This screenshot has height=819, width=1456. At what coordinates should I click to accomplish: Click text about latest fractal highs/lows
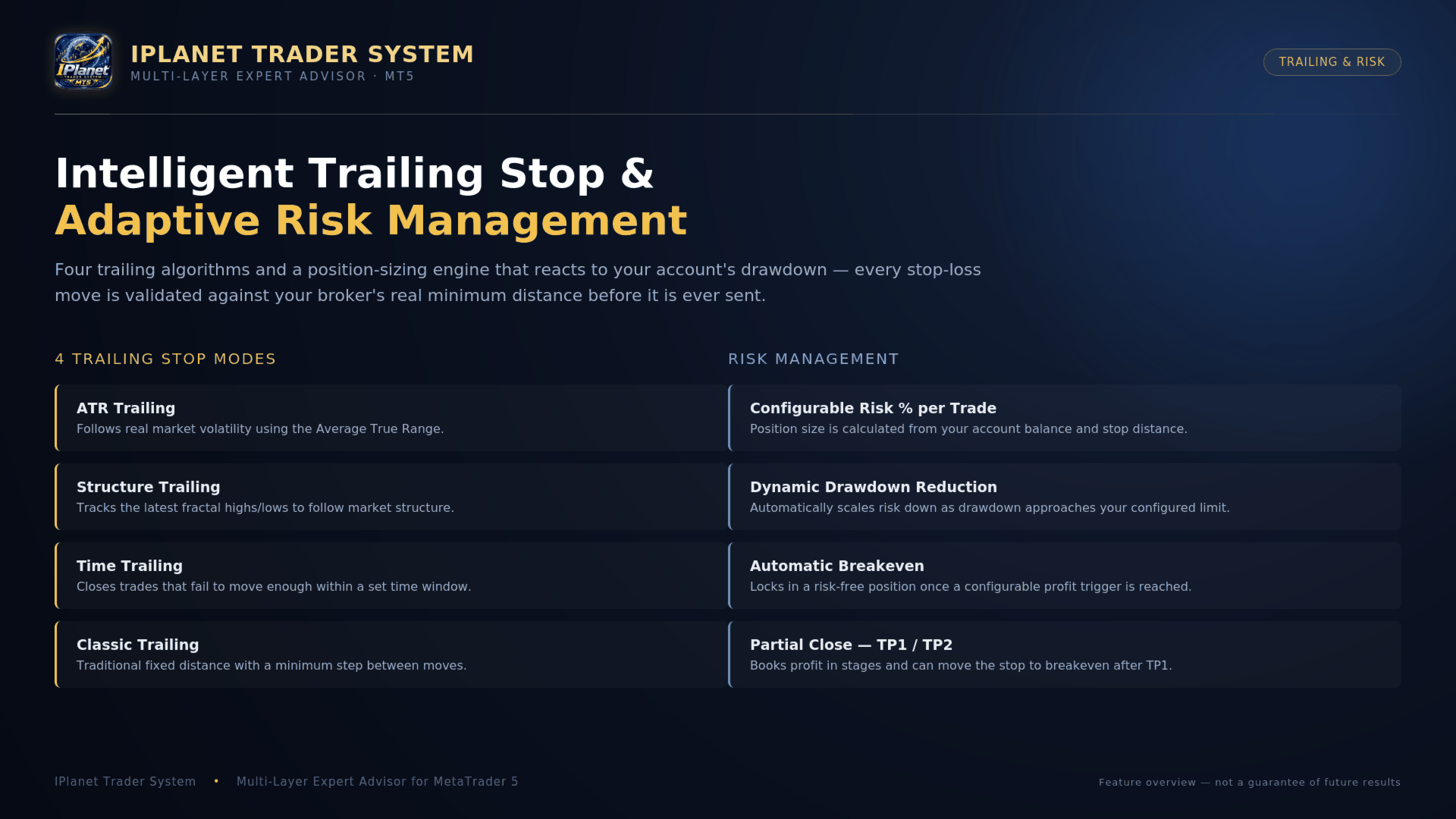(265, 508)
